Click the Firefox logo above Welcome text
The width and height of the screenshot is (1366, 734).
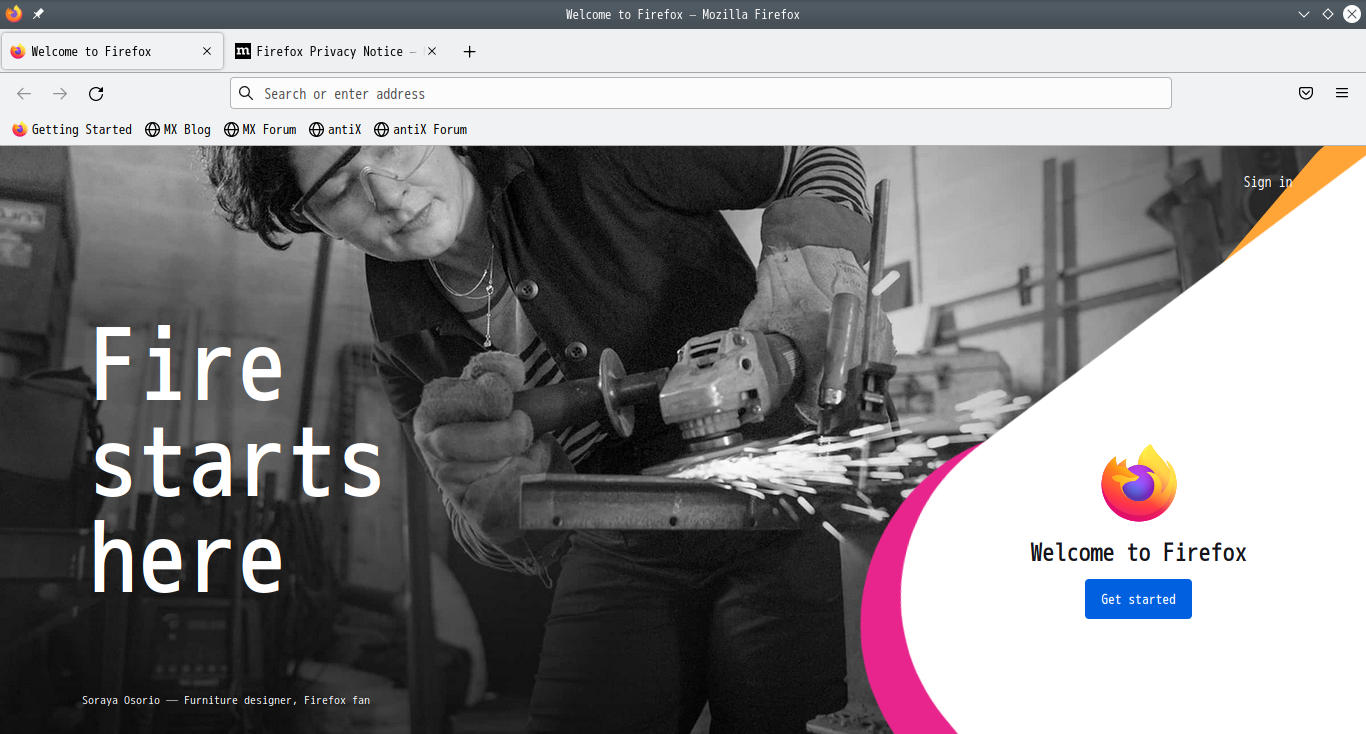(1138, 483)
